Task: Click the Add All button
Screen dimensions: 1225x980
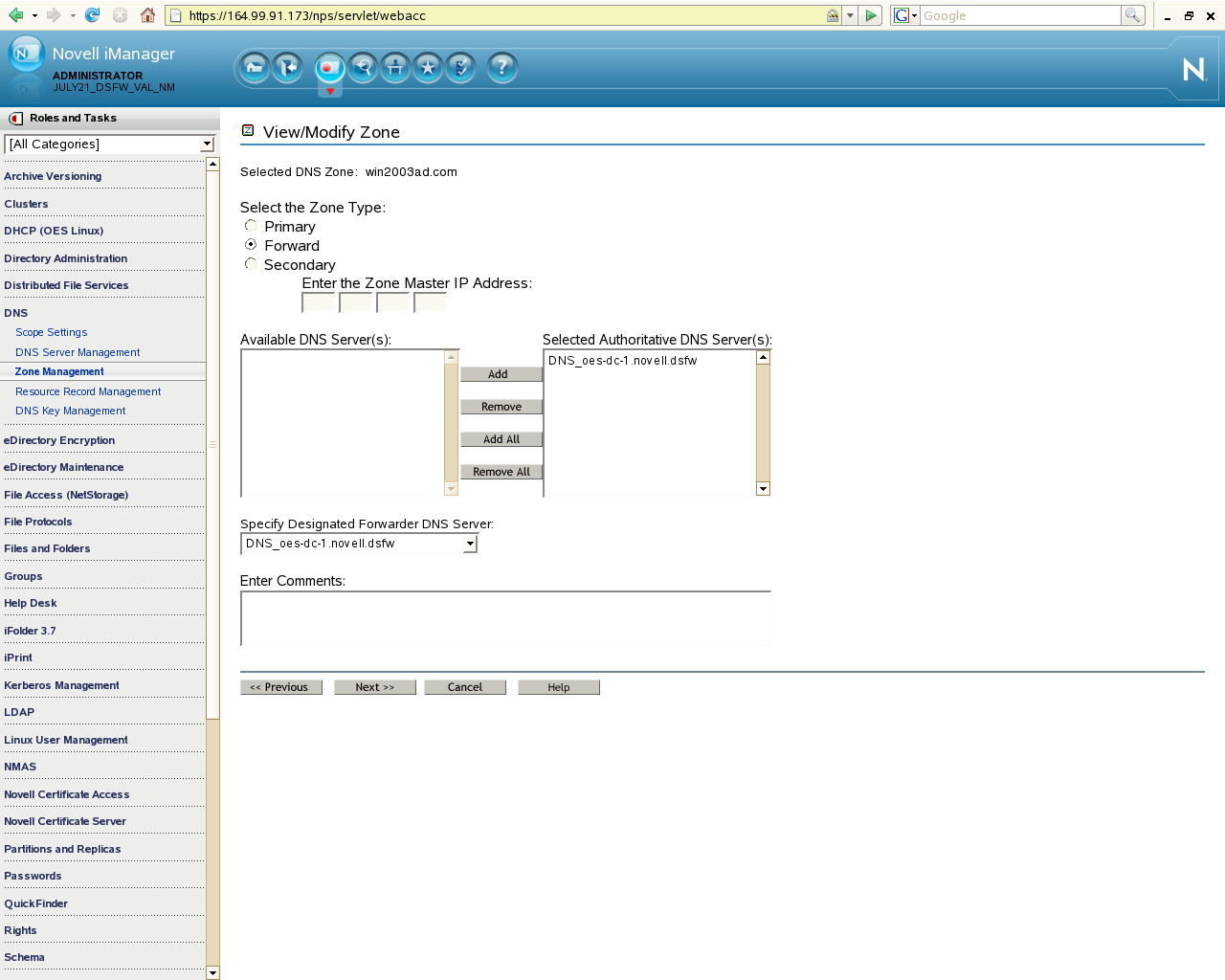Action: (501, 439)
